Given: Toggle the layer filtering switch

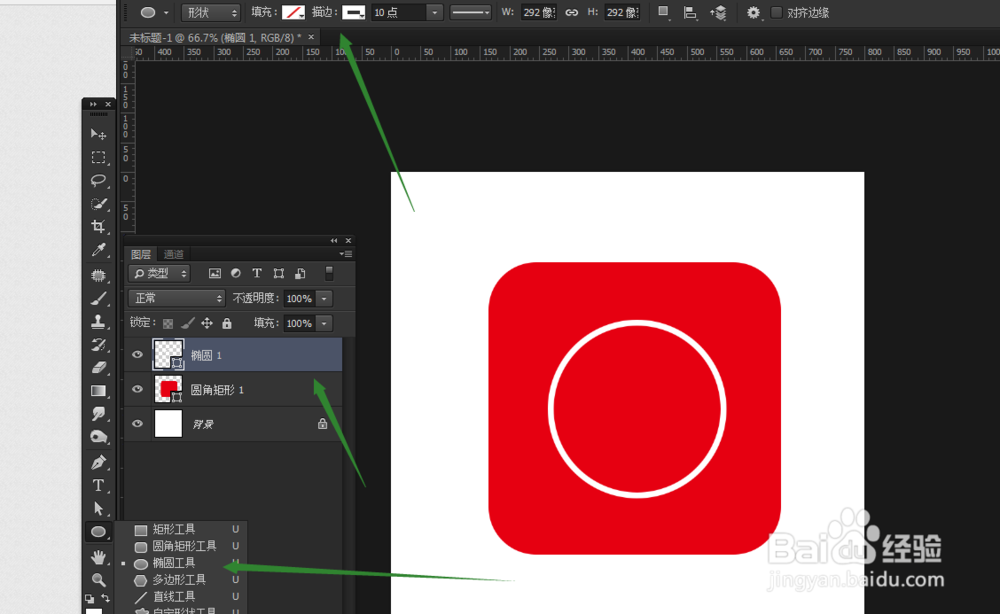Looking at the screenshot, I should [x=329, y=274].
